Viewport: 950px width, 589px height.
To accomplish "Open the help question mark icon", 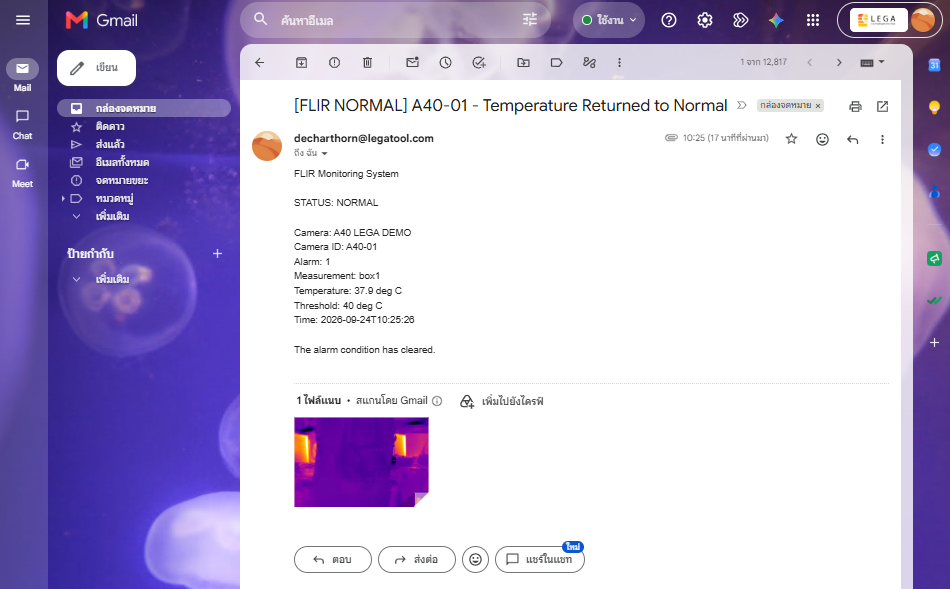I will tap(669, 20).
